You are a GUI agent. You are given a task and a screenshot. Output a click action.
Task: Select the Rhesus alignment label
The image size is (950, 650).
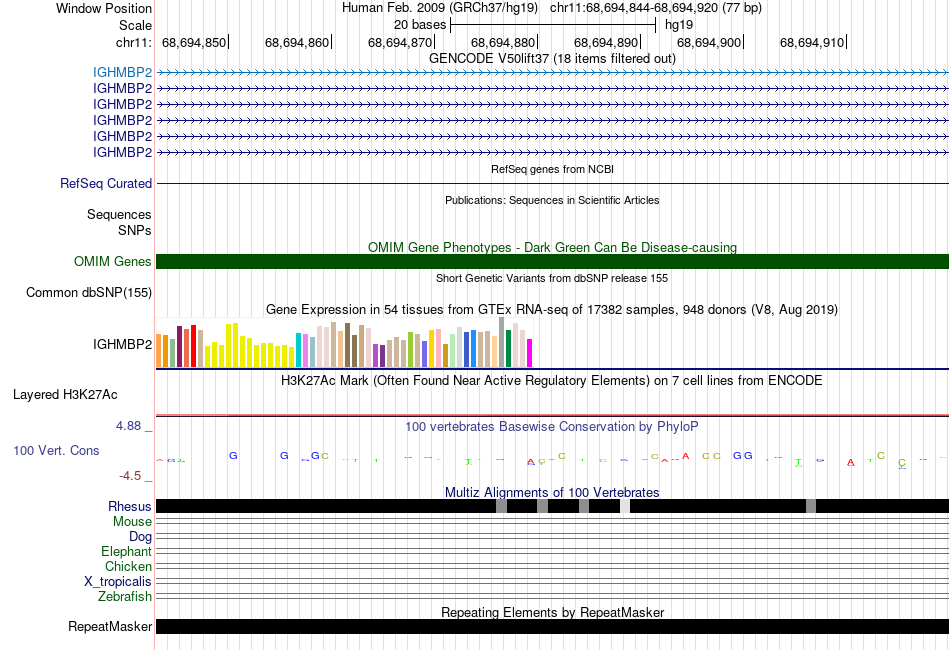[130, 506]
